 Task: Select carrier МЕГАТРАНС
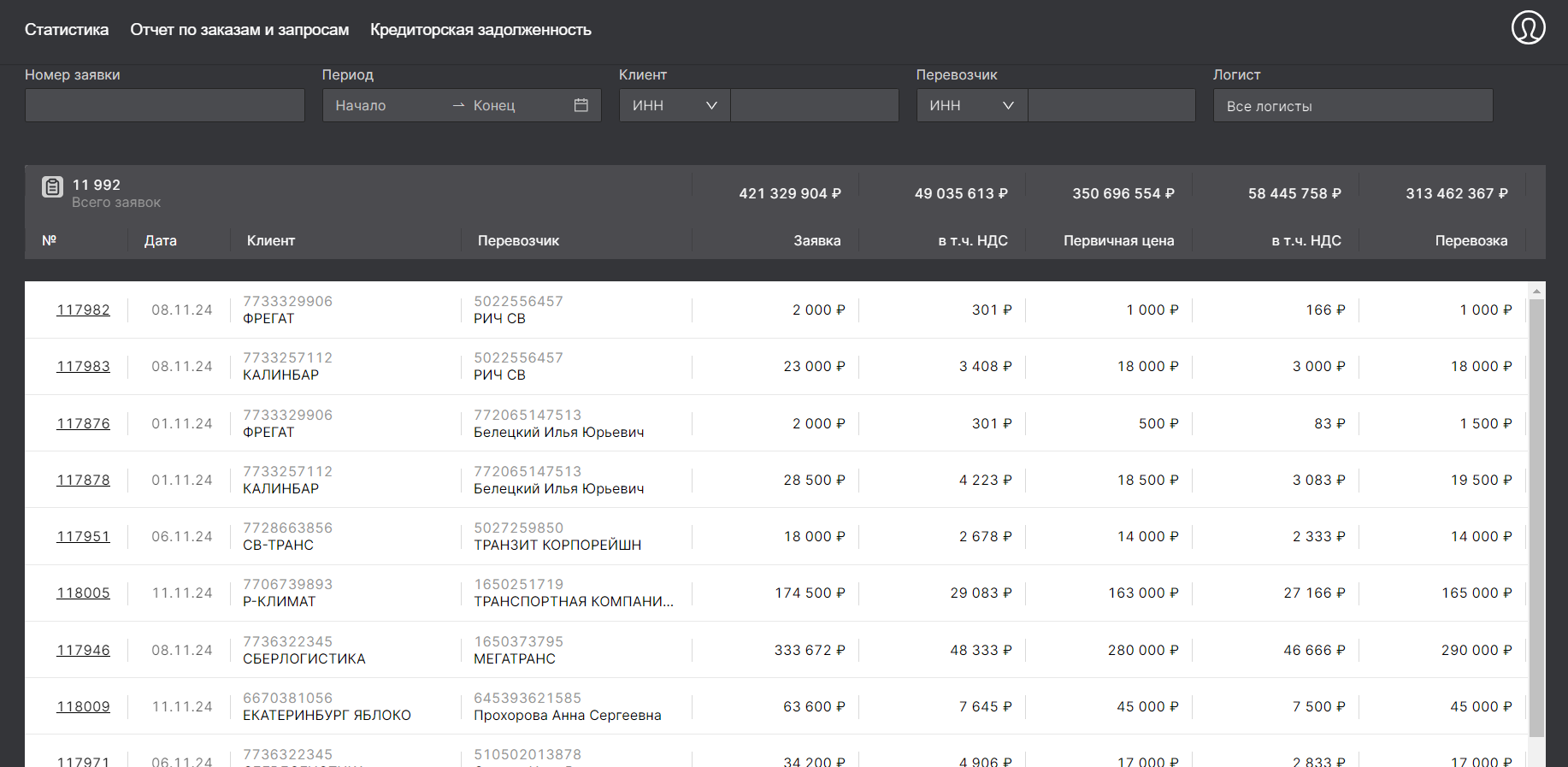click(515, 658)
